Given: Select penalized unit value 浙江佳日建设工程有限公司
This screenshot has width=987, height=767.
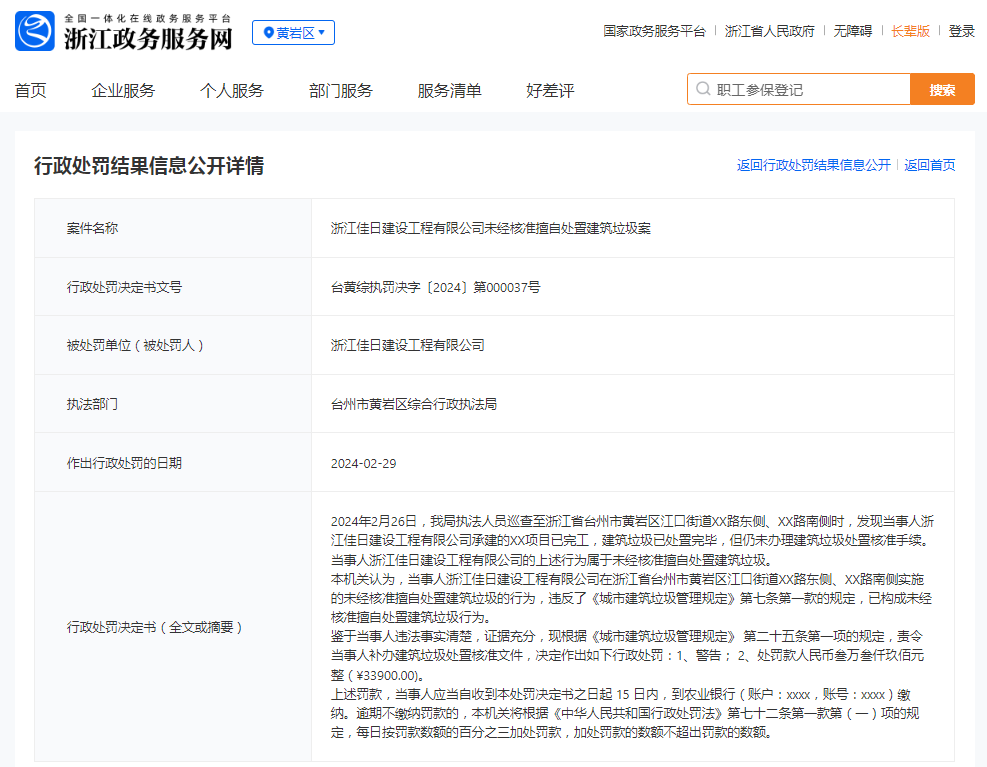Looking at the screenshot, I should [x=407, y=345].
